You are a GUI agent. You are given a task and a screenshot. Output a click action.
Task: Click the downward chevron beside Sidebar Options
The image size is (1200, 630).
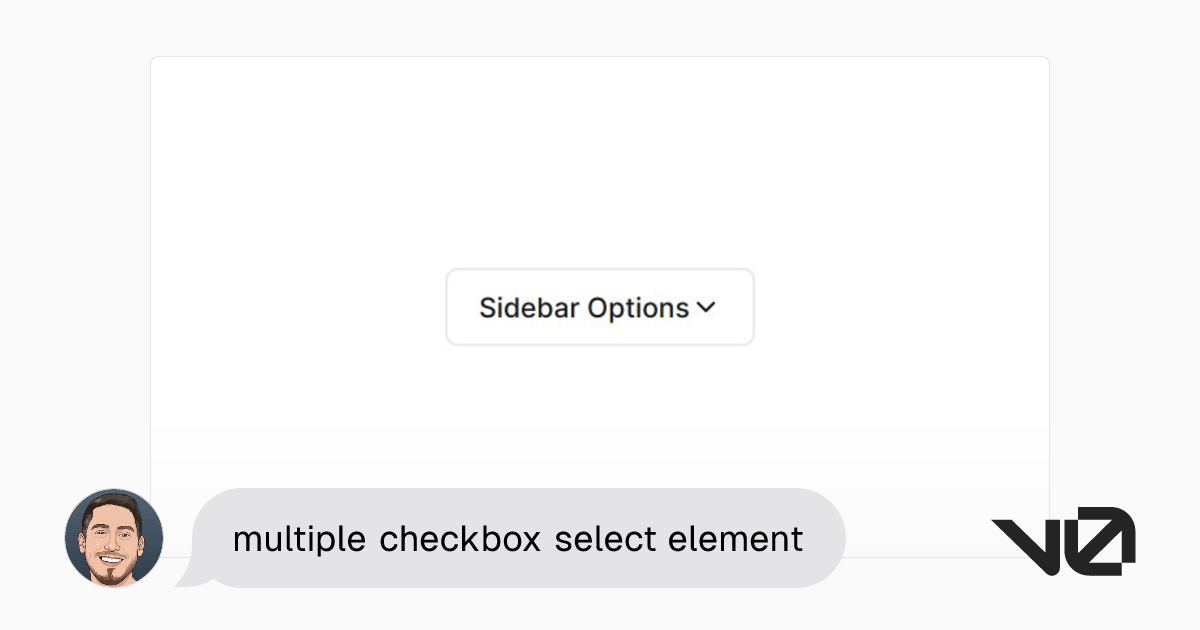[707, 308]
